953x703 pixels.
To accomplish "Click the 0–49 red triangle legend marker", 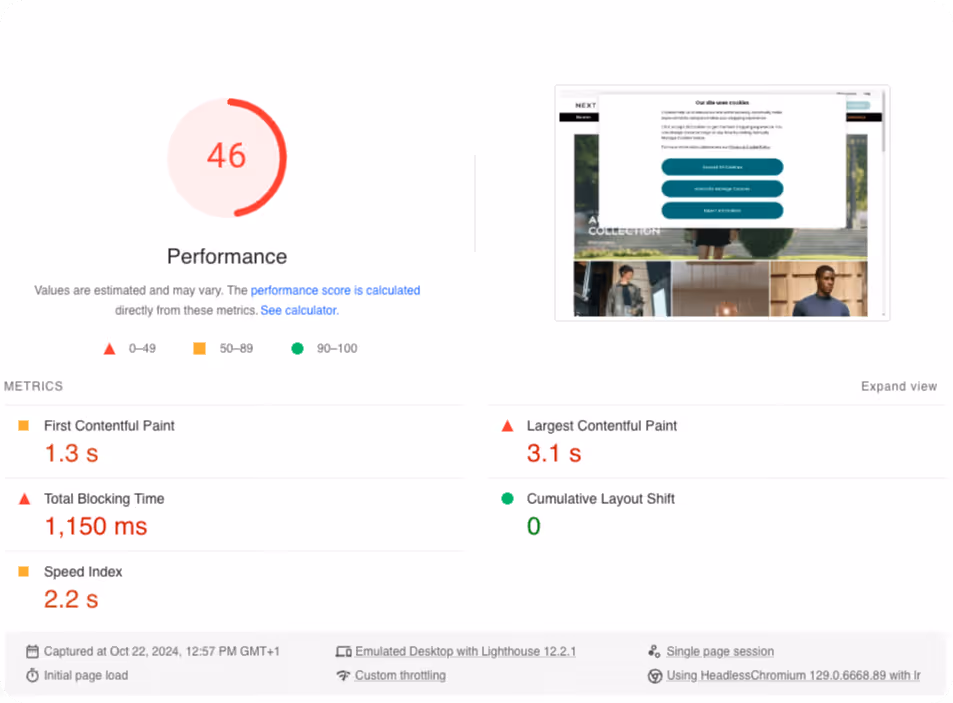I will coord(109,348).
